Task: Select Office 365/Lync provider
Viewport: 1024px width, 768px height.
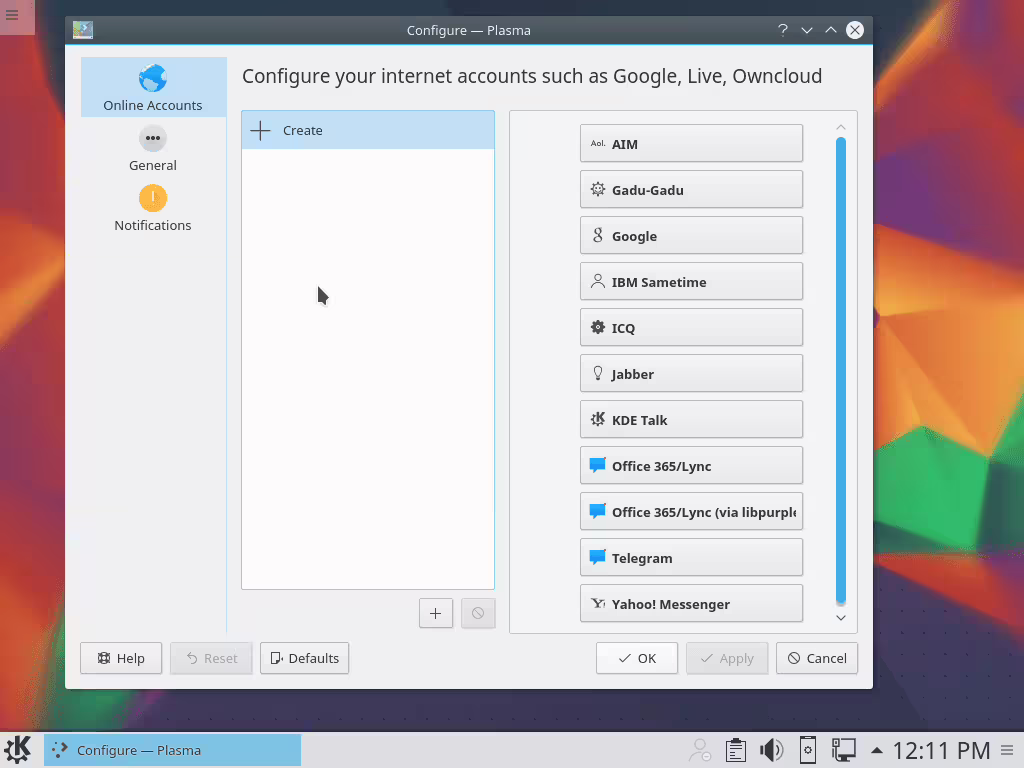Action: click(x=691, y=466)
